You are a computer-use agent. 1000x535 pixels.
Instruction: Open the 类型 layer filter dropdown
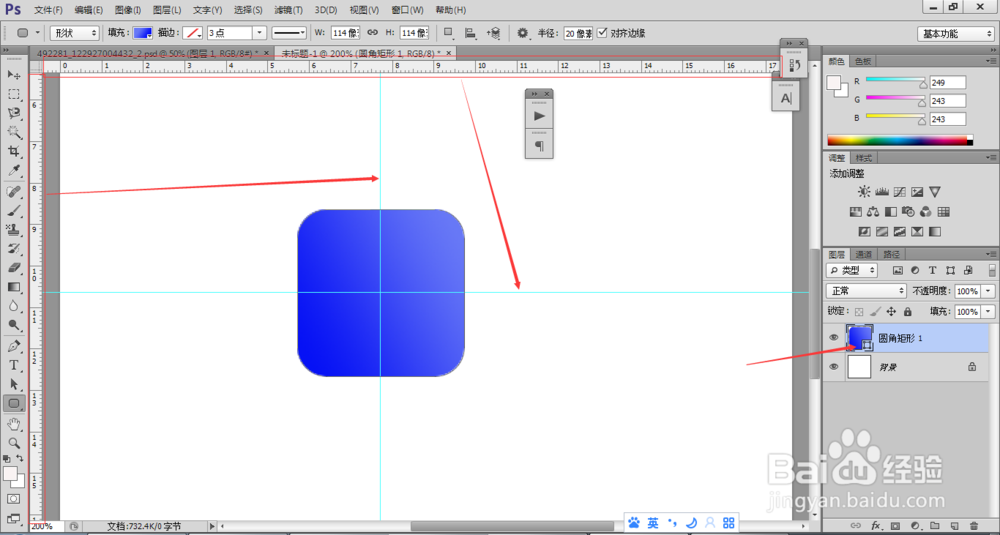pos(851,270)
